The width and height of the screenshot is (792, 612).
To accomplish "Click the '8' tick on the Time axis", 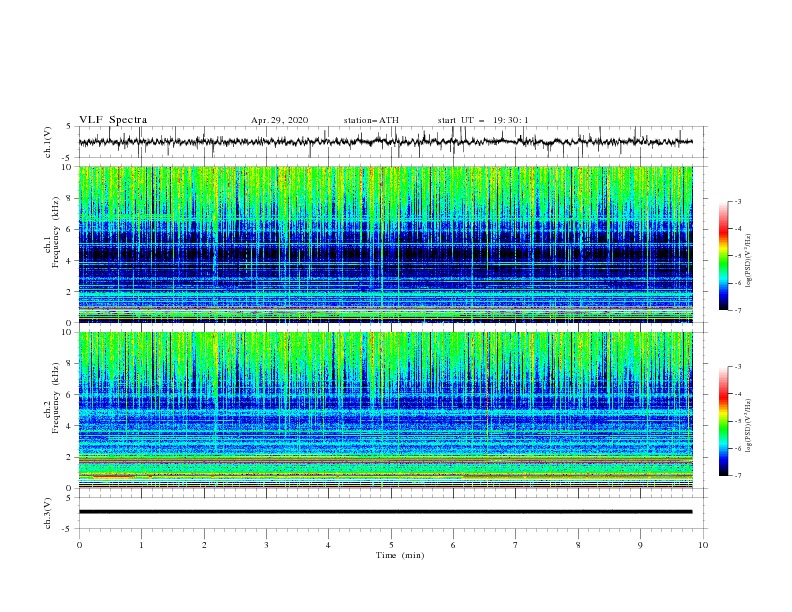I will pyautogui.click(x=578, y=545).
